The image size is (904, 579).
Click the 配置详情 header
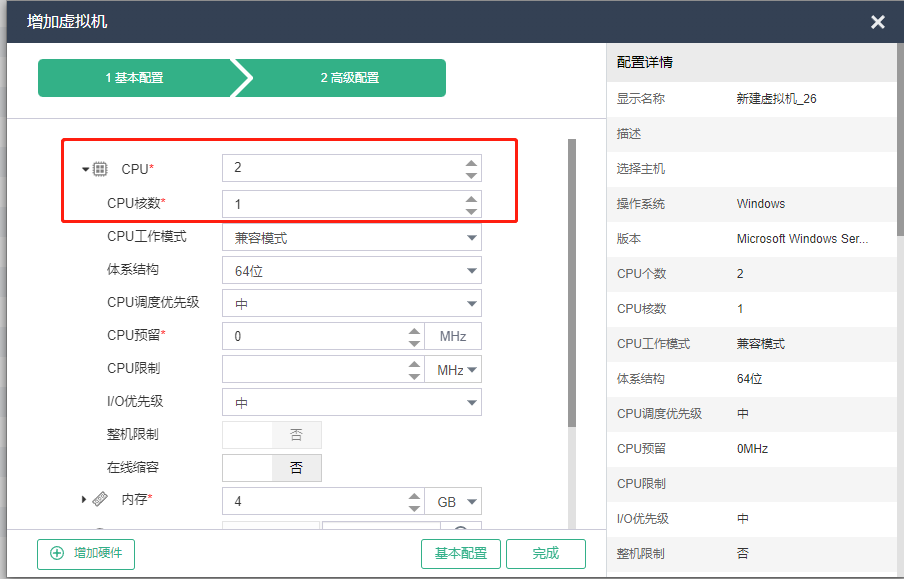click(x=645, y=62)
